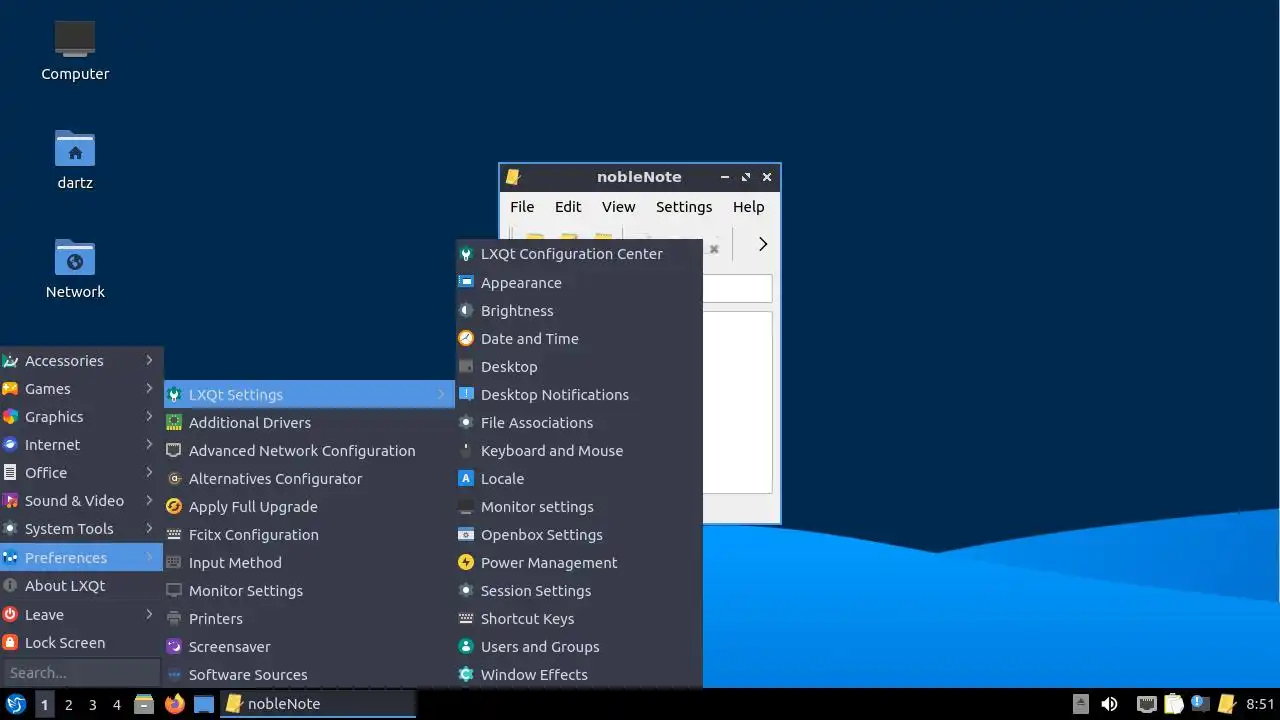The image size is (1280, 720).
Task: Launch Firefox from the taskbar
Action: [174, 704]
